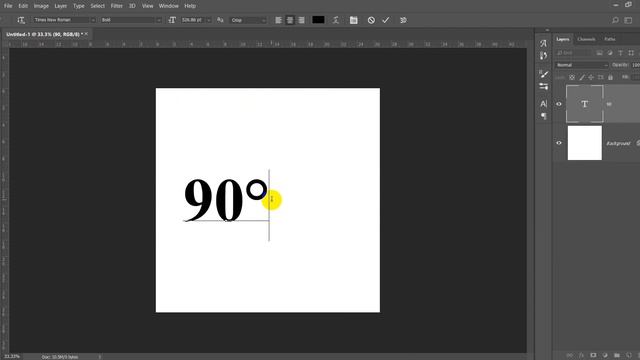This screenshot has height=360, width=640.
Task: Open the font size dropdown arrow
Action: click(209, 20)
